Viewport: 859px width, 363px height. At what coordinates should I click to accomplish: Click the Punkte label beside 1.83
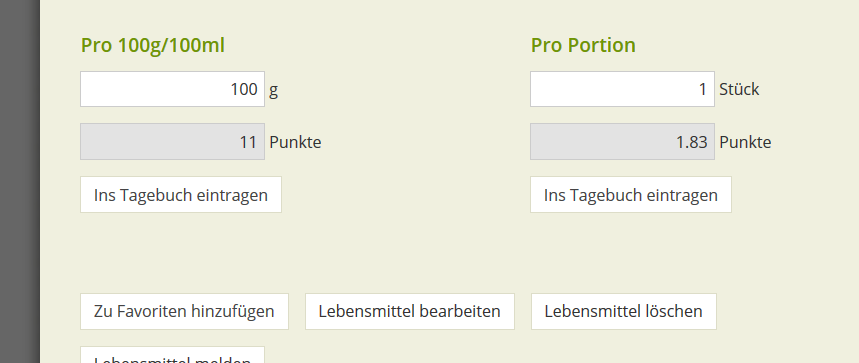click(745, 142)
